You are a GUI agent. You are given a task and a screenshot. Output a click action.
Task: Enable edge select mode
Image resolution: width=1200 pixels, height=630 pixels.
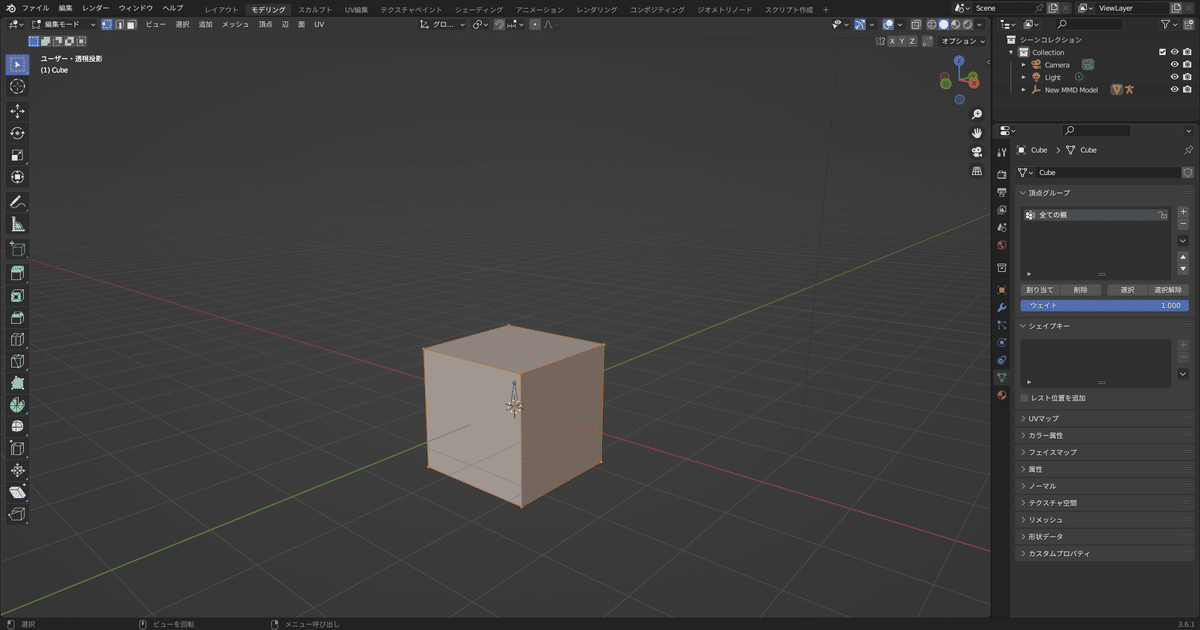pos(119,24)
